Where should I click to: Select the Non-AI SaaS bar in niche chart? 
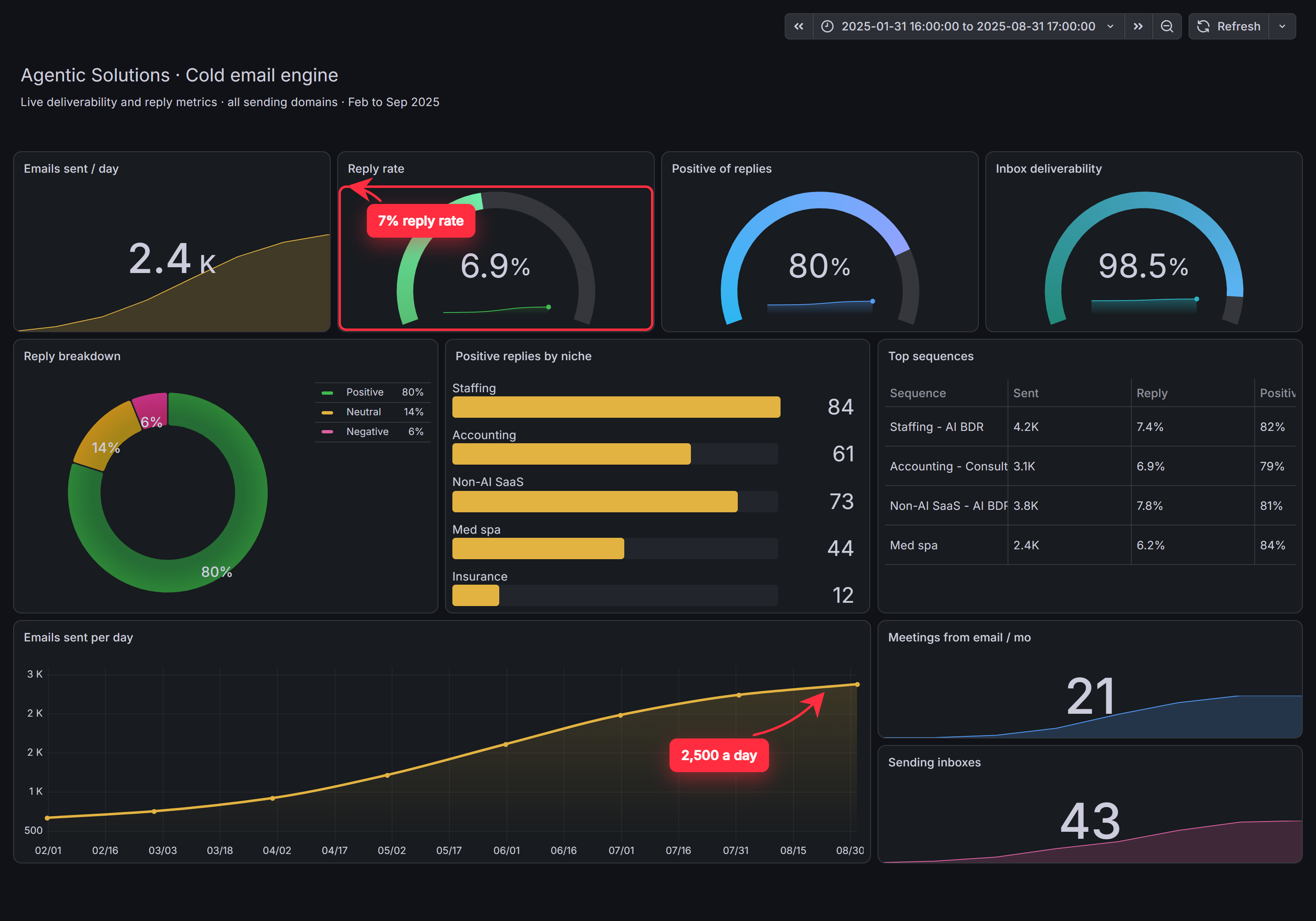[595, 502]
